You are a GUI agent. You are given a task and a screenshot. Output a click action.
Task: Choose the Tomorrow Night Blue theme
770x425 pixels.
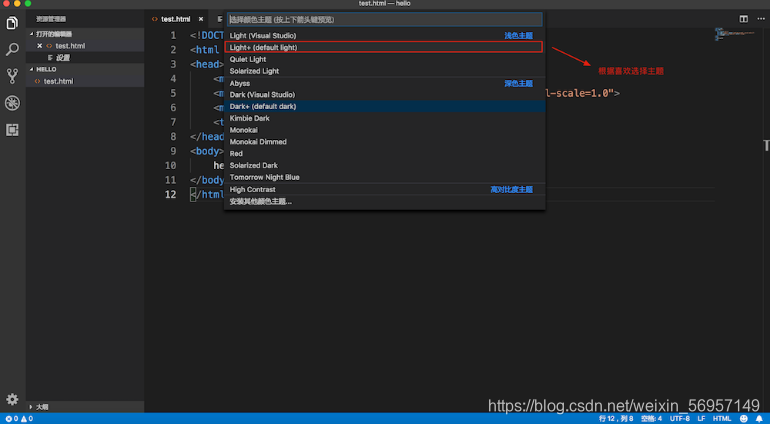pyautogui.click(x=385, y=177)
